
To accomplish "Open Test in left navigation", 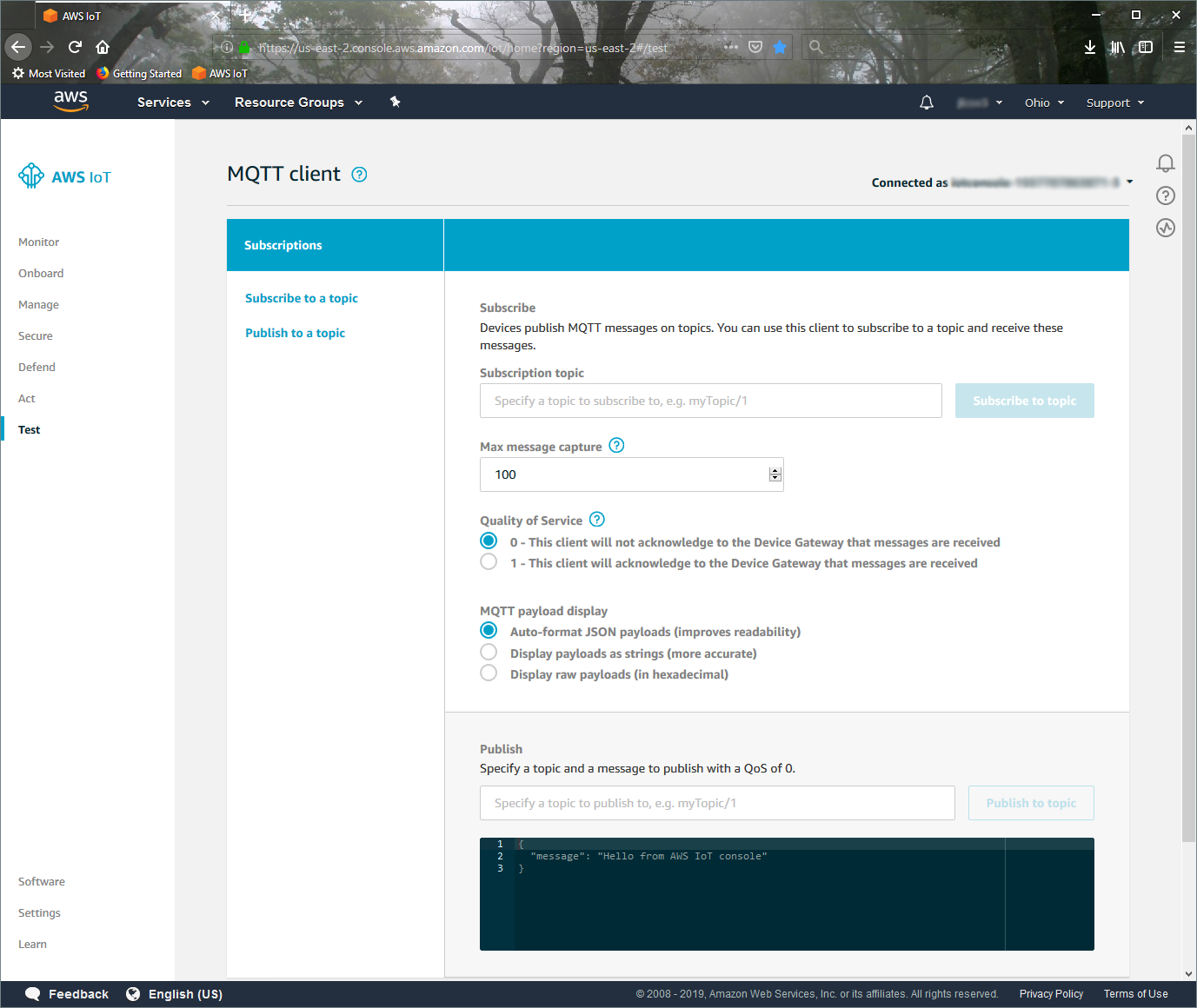I will coord(30,429).
